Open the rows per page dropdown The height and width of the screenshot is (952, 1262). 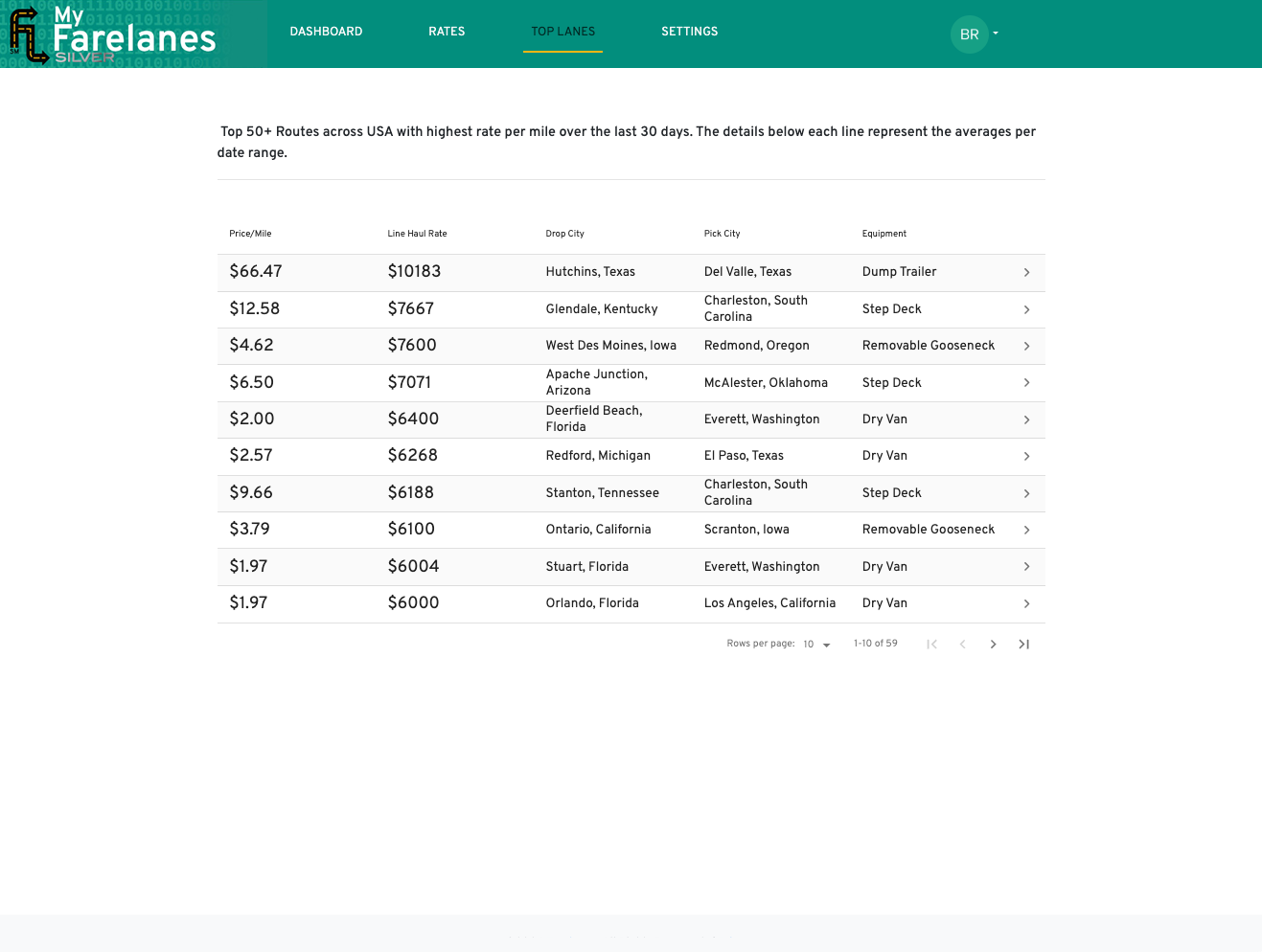click(x=816, y=645)
